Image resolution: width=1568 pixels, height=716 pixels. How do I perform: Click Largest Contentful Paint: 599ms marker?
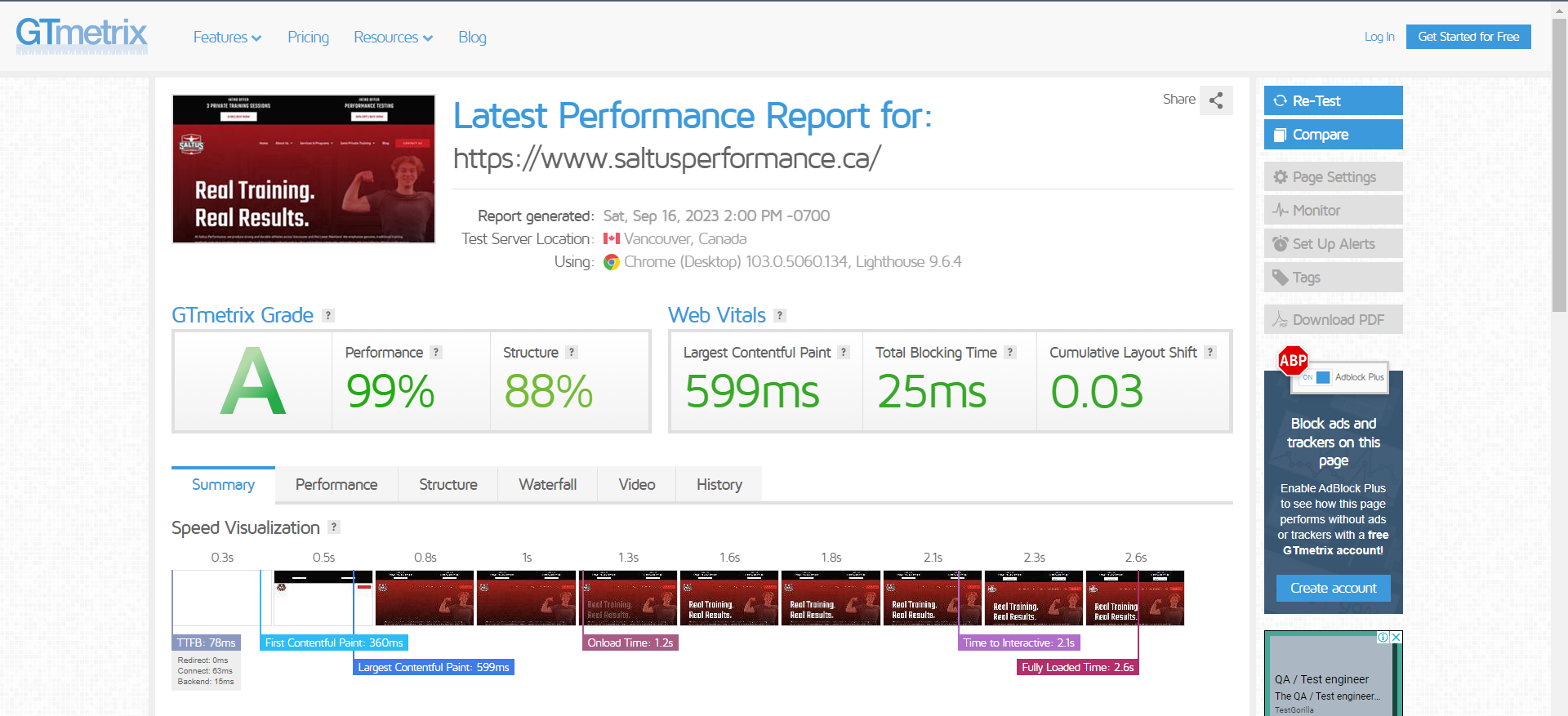pyautogui.click(x=434, y=668)
